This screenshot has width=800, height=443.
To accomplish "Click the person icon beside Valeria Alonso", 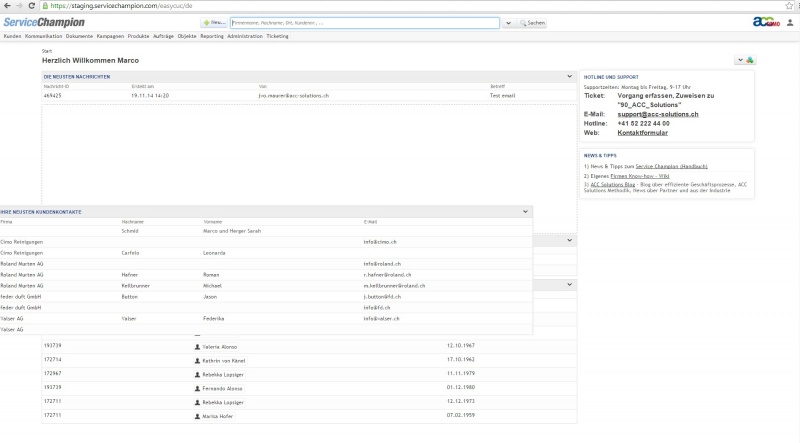I will tap(197, 347).
